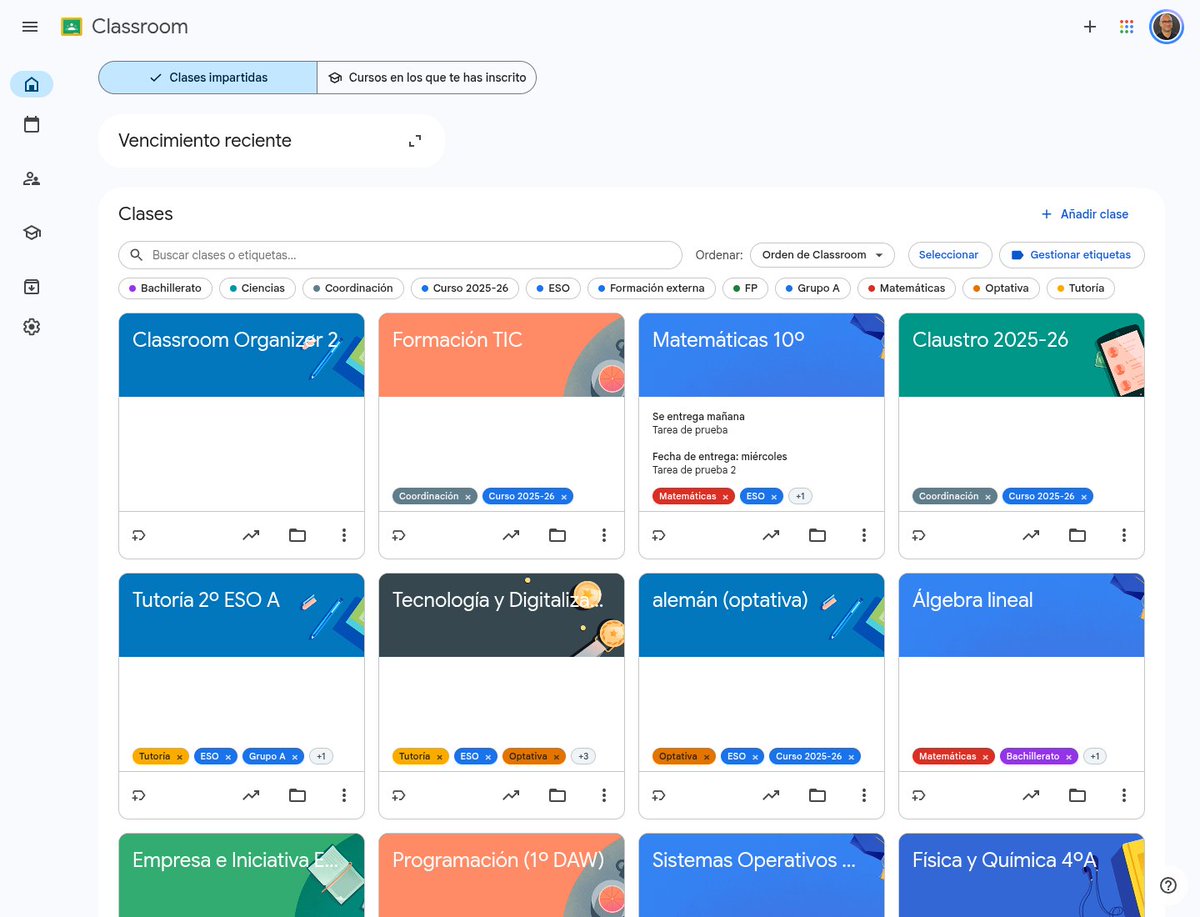Open the Tarea de prueba 2 assignment
This screenshot has width=1200, height=917.
coord(694,470)
